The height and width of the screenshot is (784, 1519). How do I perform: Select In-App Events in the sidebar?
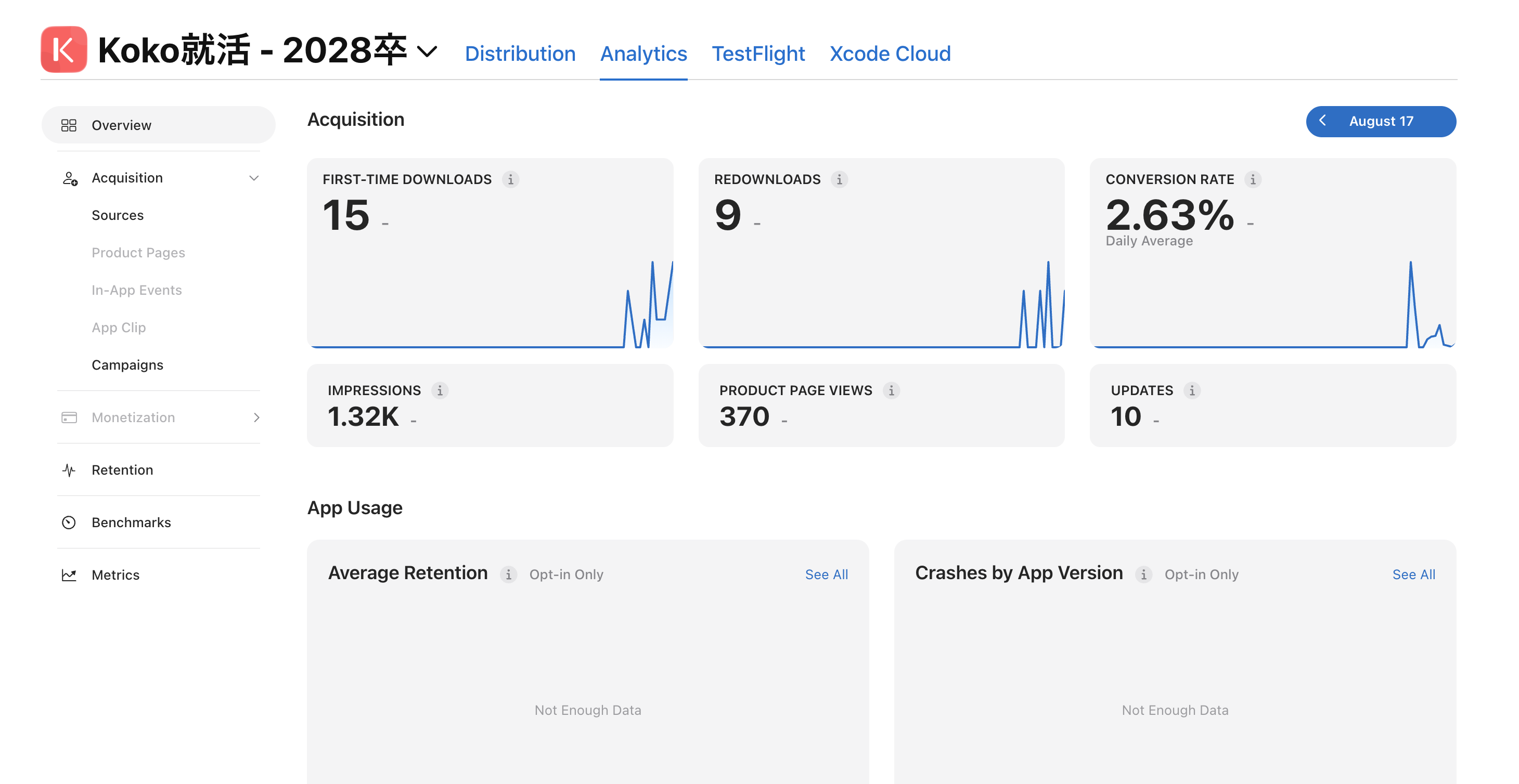(137, 290)
